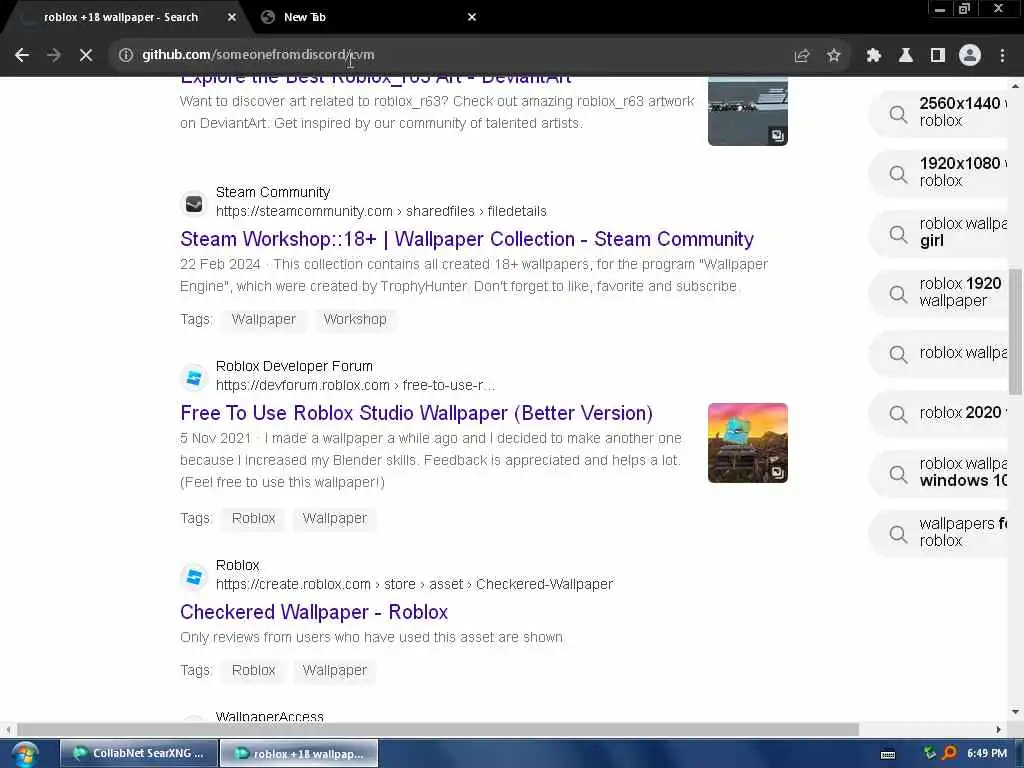1024x768 pixels.
Task: Open Chrome three-dot menu
Action: [x=1002, y=56]
